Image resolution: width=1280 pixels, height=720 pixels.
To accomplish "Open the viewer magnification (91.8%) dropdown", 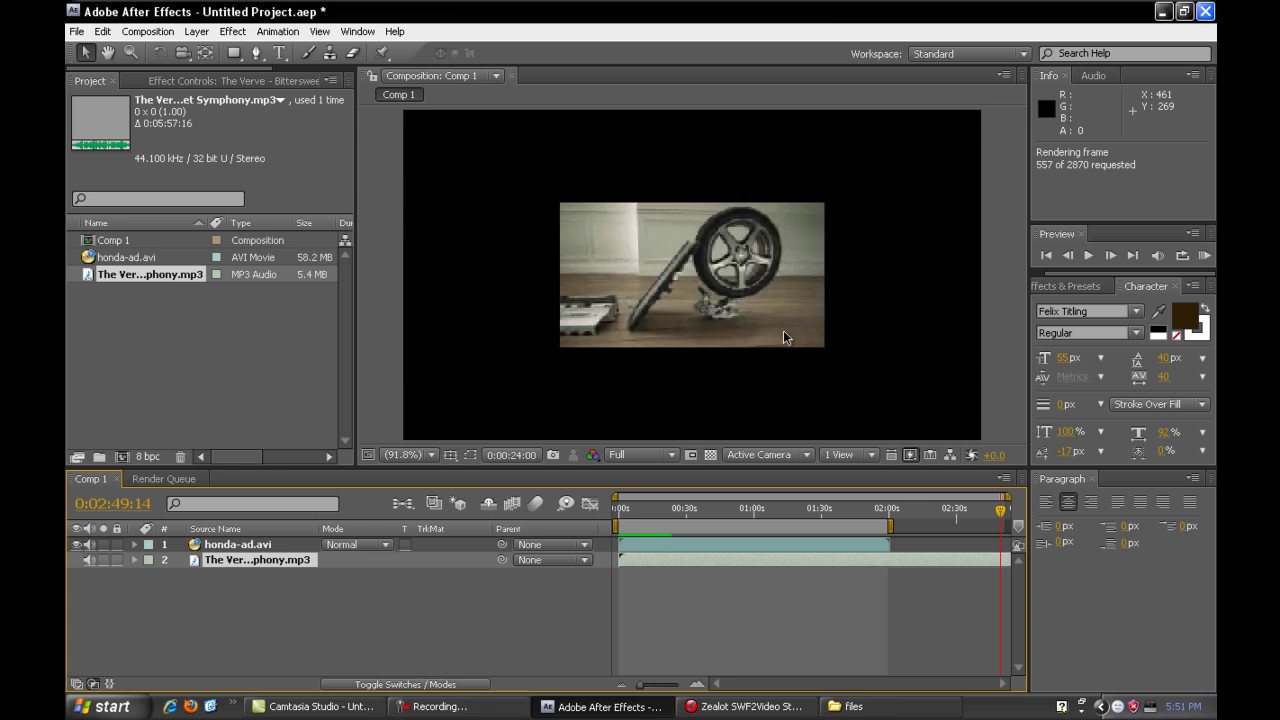I will tap(410, 455).
